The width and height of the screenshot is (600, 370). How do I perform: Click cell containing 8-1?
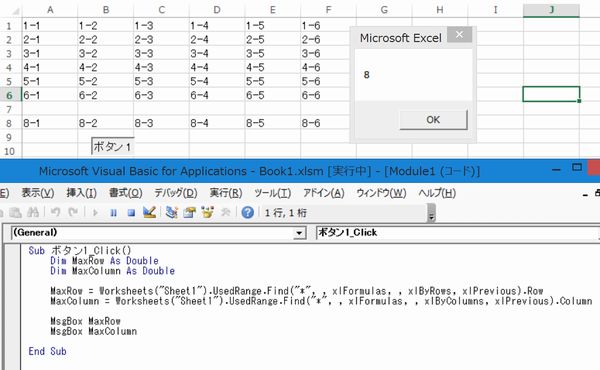point(50,123)
